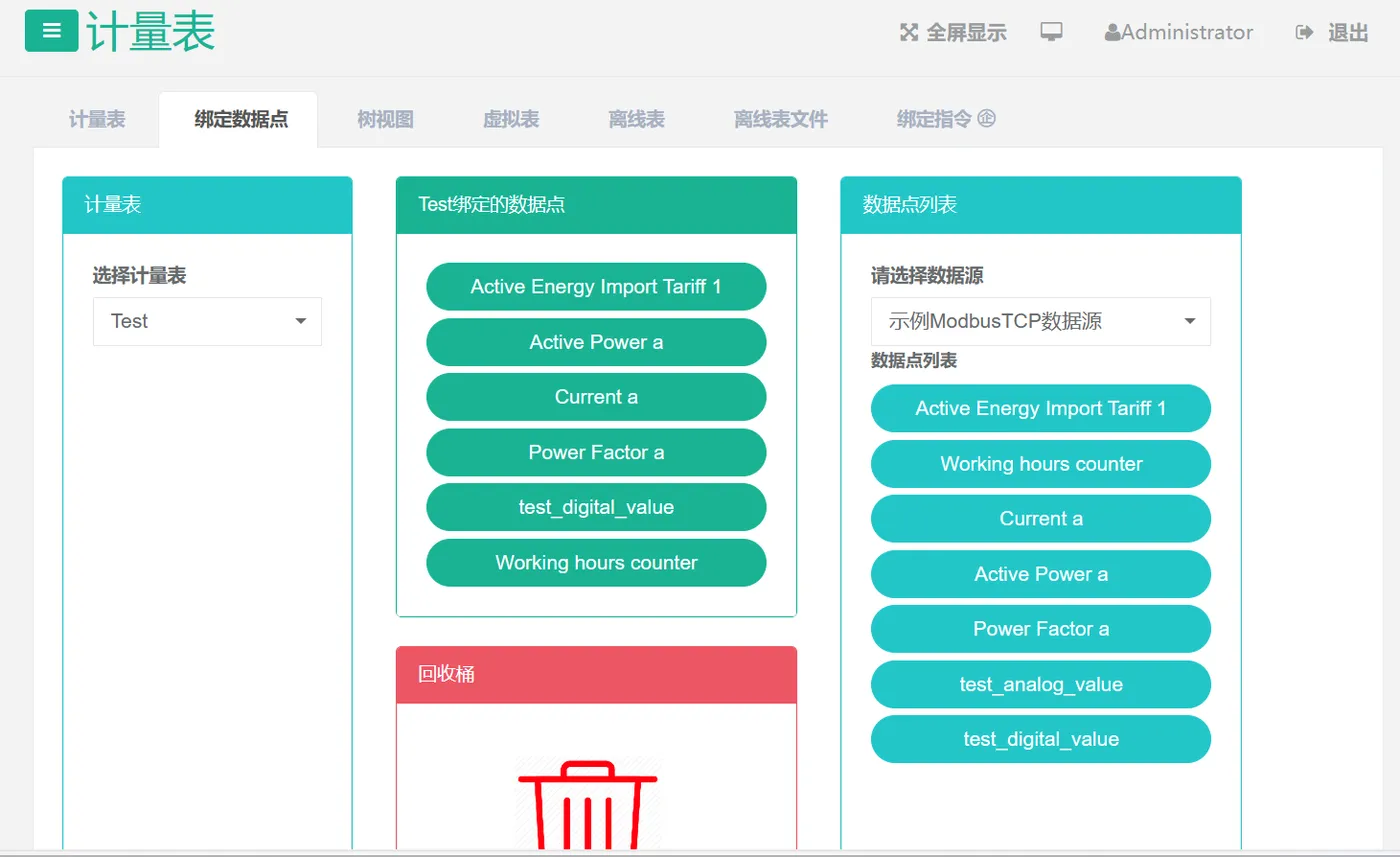Click test_analog_value in the data point list
Viewport: 1400px width, 857px height.
1040,684
